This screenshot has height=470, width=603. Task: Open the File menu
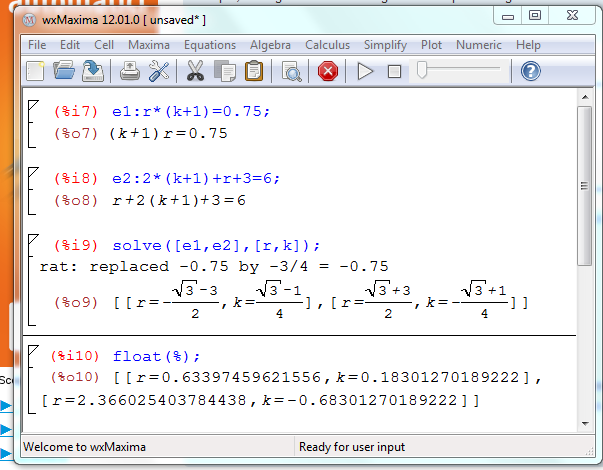pyautogui.click(x=37, y=45)
